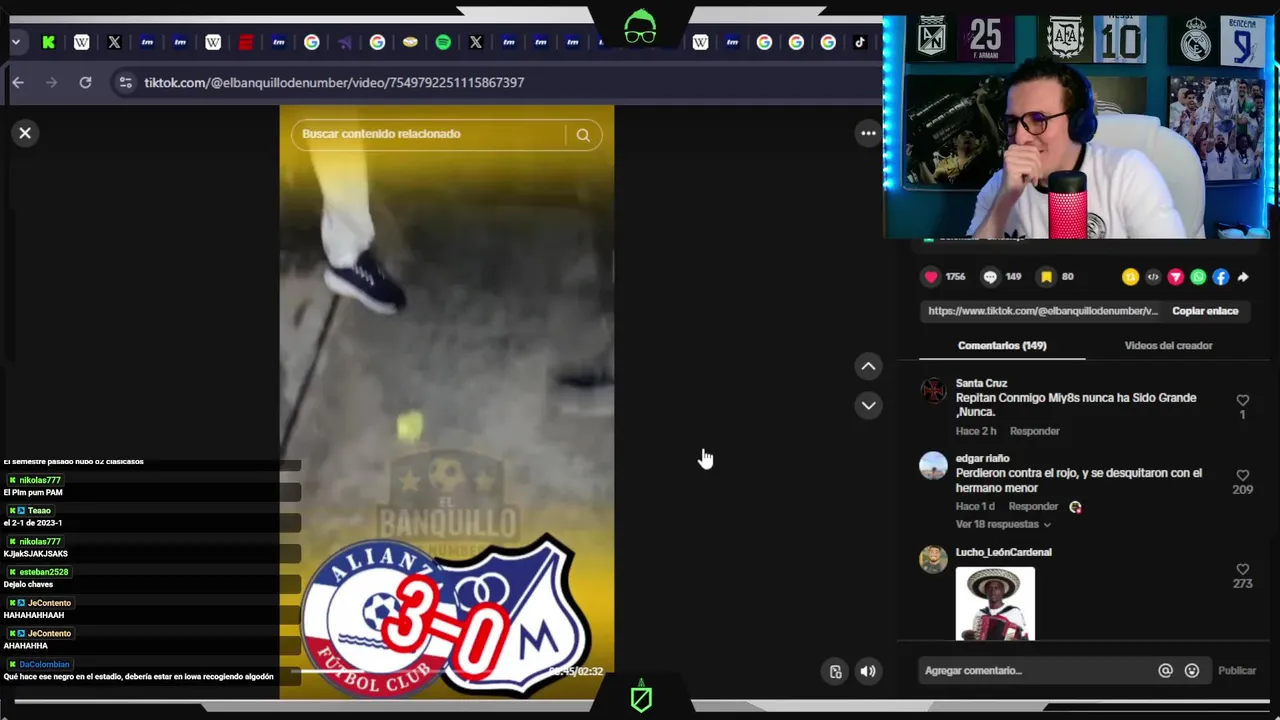Pause the playing TikTok video
This screenshot has width=1280, height=720.
(x=446, y=400)
